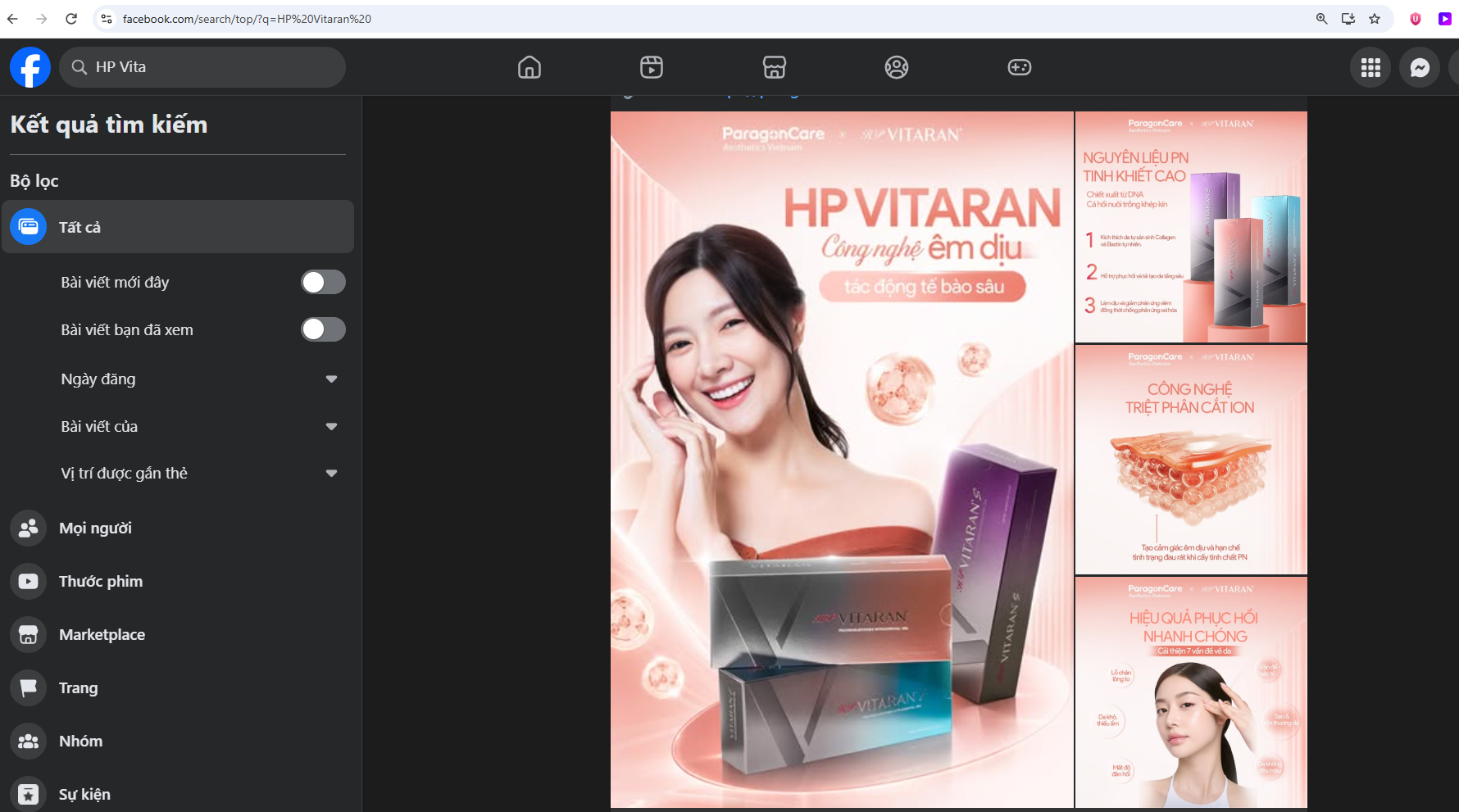Open the Marketplace storefront icon in top bar
The image size is (1459, 812).
point(775,67)
